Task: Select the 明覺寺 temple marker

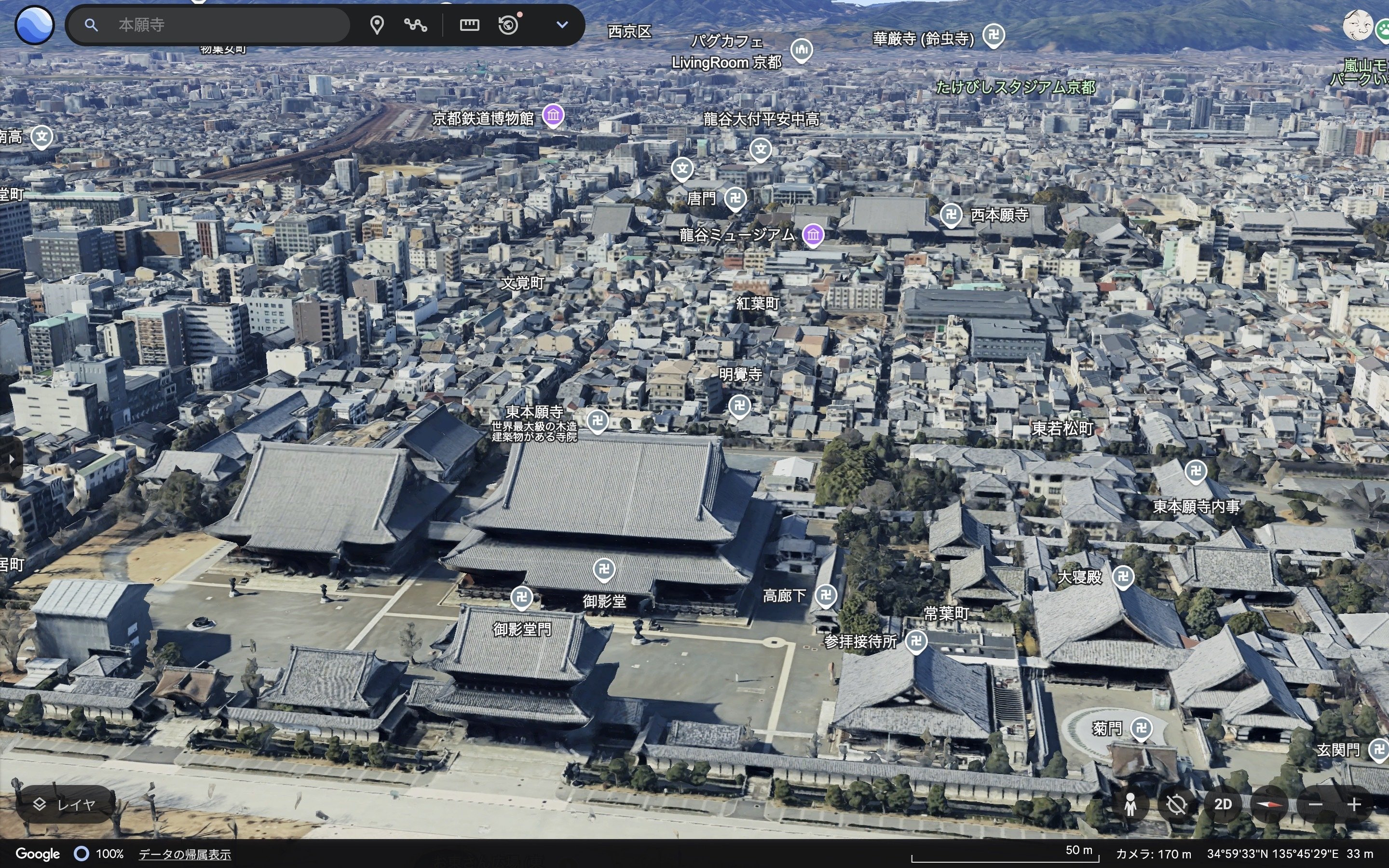Action: pyautogui.click(x=740, y=406)
